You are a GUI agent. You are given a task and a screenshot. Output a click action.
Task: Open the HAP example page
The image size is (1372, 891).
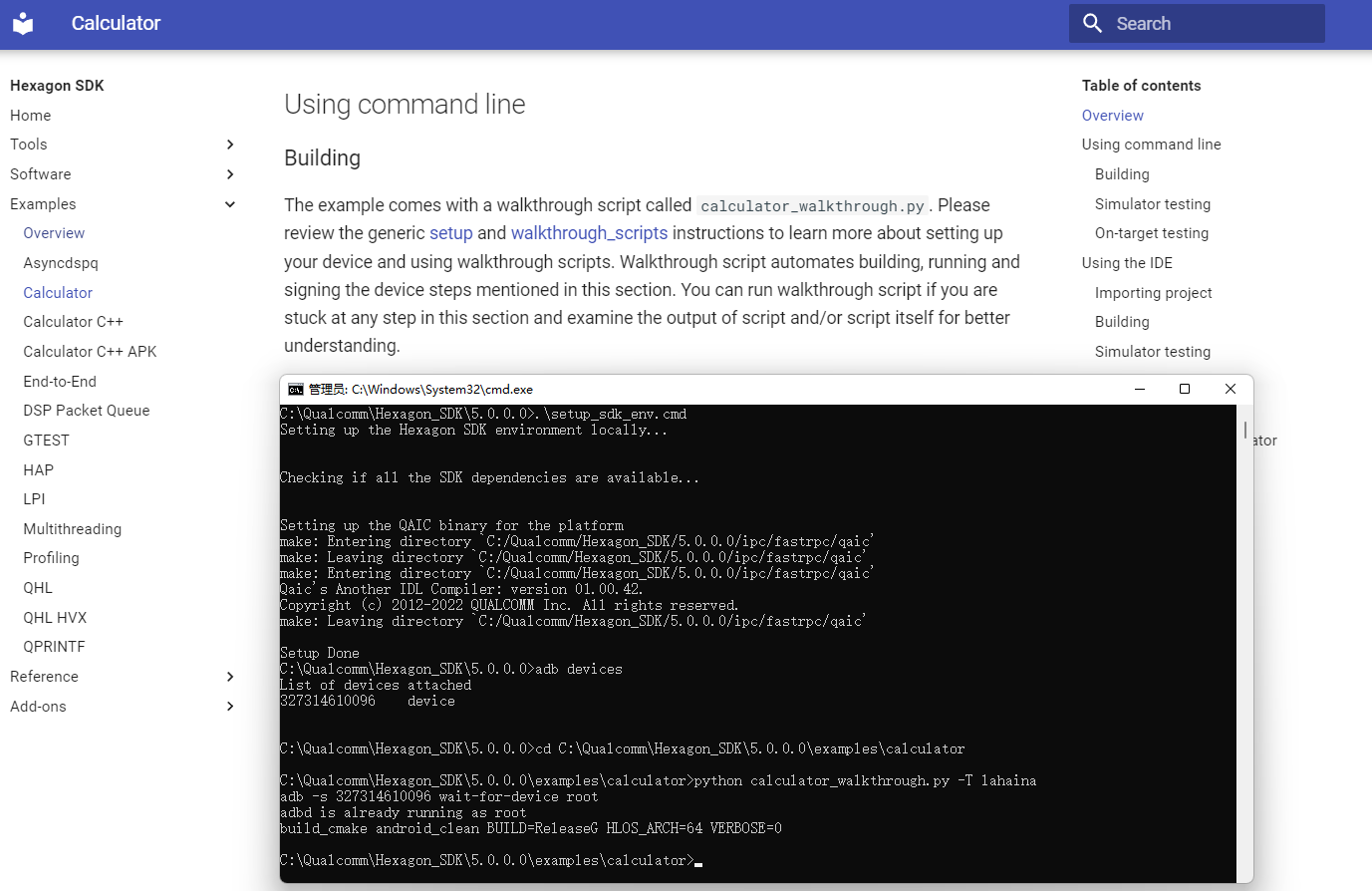tap(38, 470)
